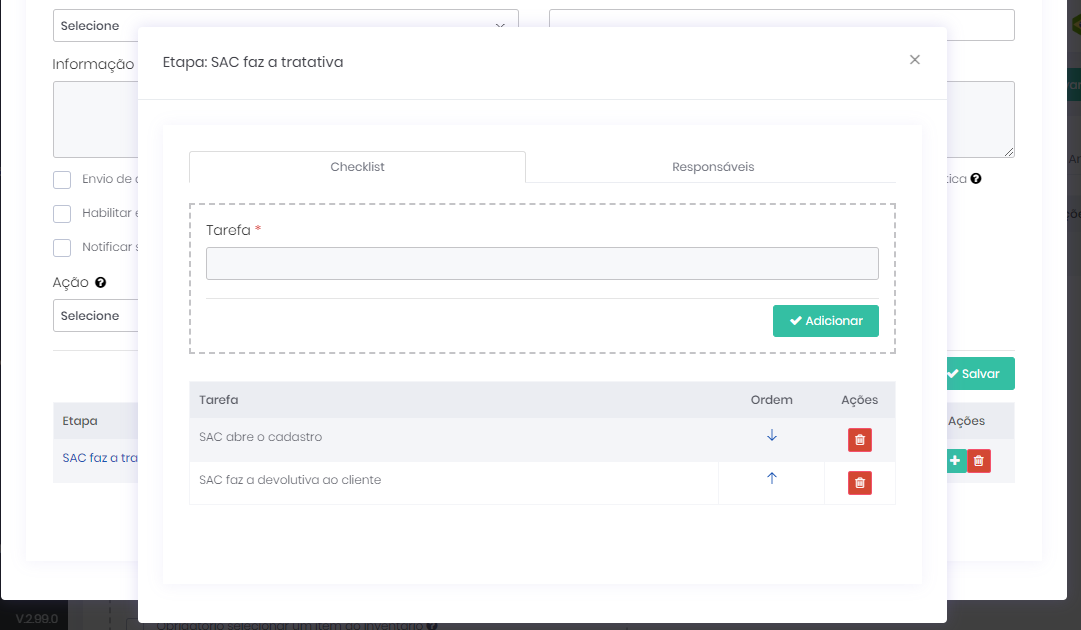Move 'SAC faz a devolutiva ao cliente' up
The image size is (1081, 630).
click(771, 479)
